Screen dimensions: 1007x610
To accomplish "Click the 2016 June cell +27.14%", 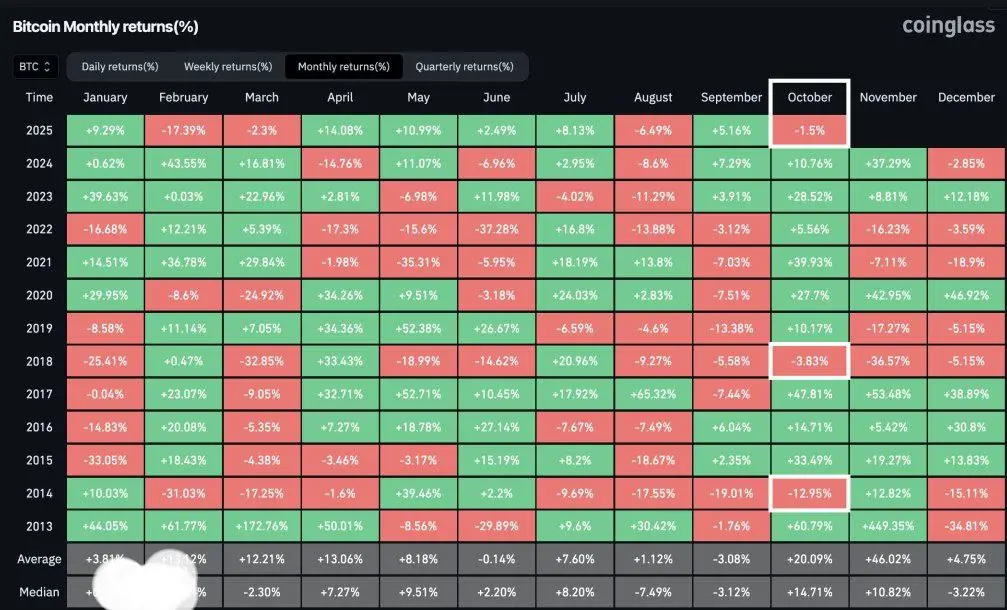I will coord(496,427).
